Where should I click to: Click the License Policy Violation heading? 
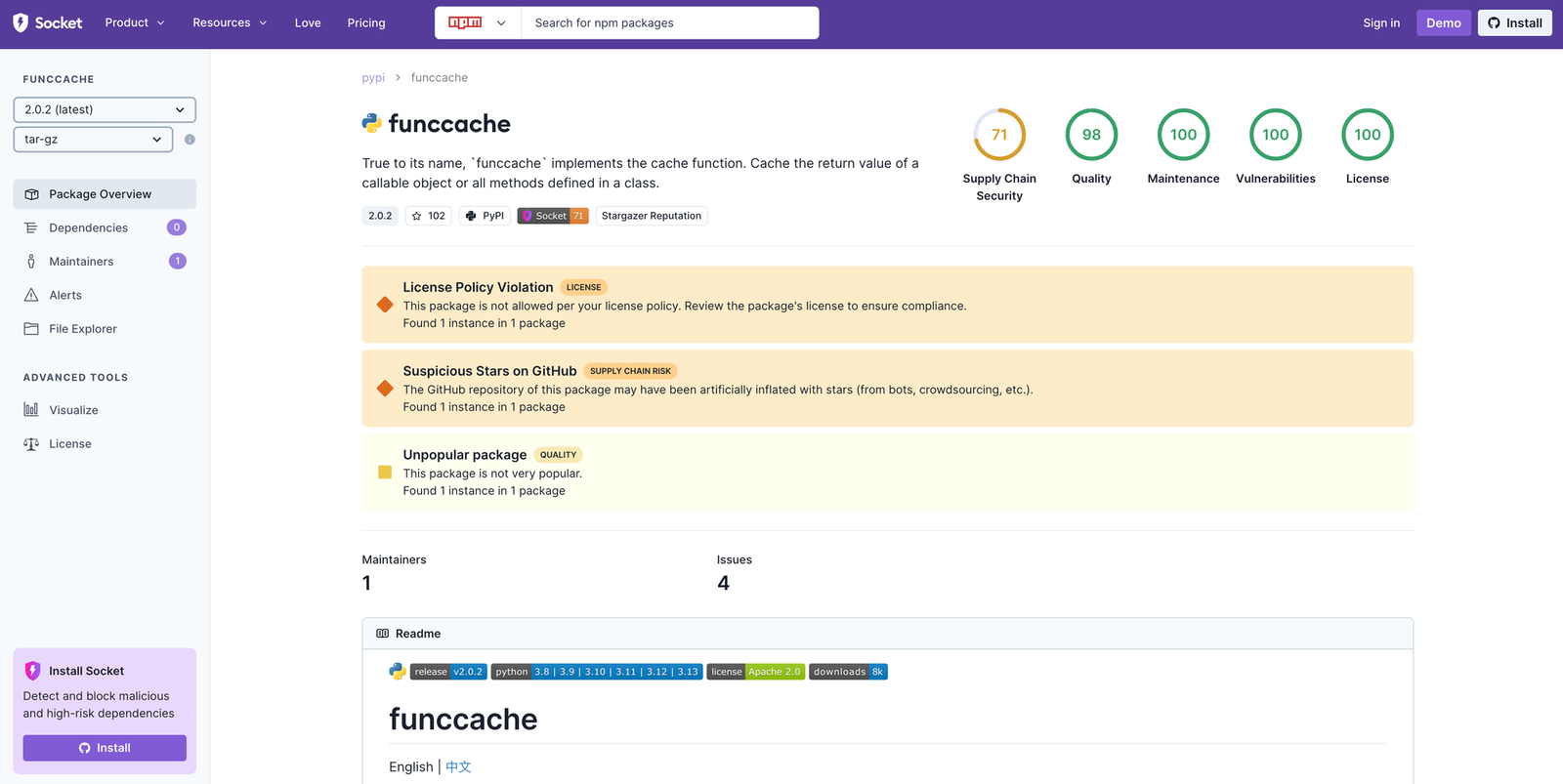coord(478,287)
